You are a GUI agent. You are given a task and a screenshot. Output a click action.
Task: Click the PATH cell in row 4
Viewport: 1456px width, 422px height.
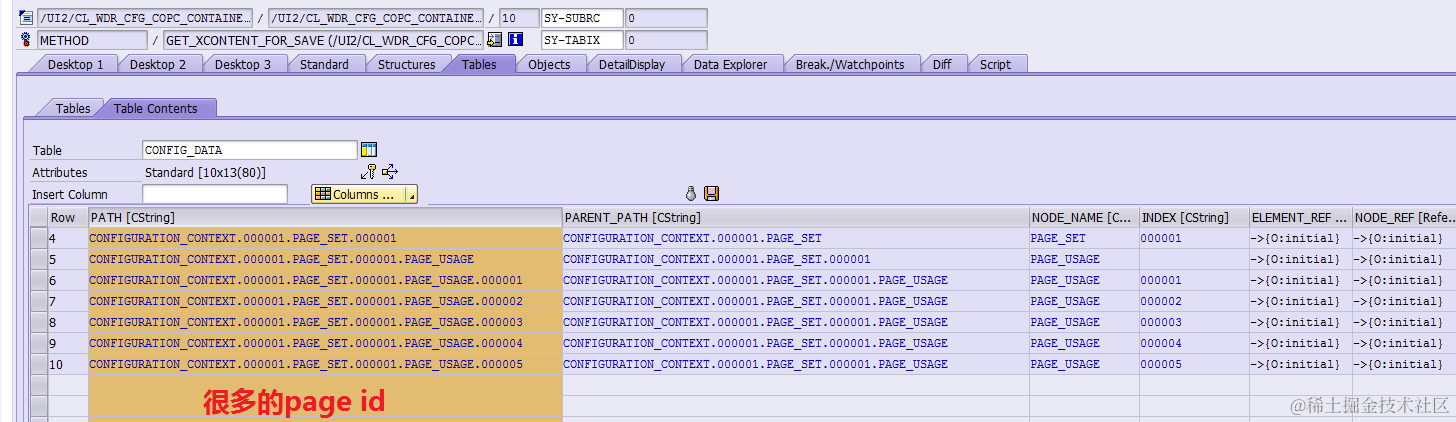pyautogui.click(x=325, y=238)
